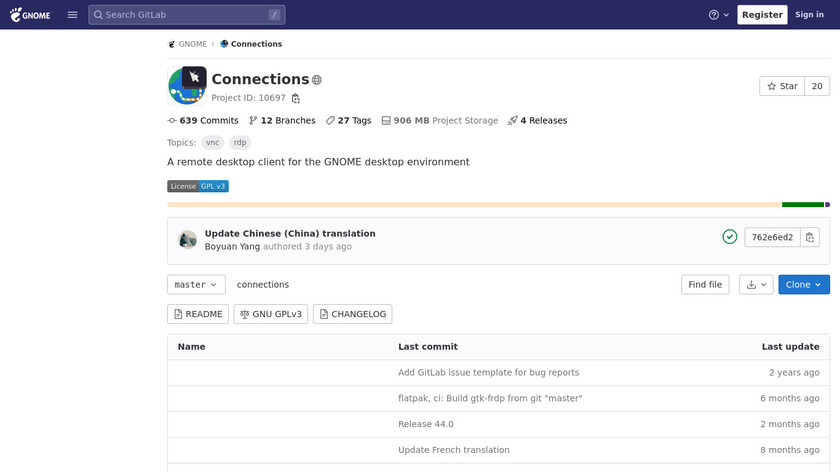Click the Connections project avatar
Screen dimensions: 840x472
[x=187, y=86]
